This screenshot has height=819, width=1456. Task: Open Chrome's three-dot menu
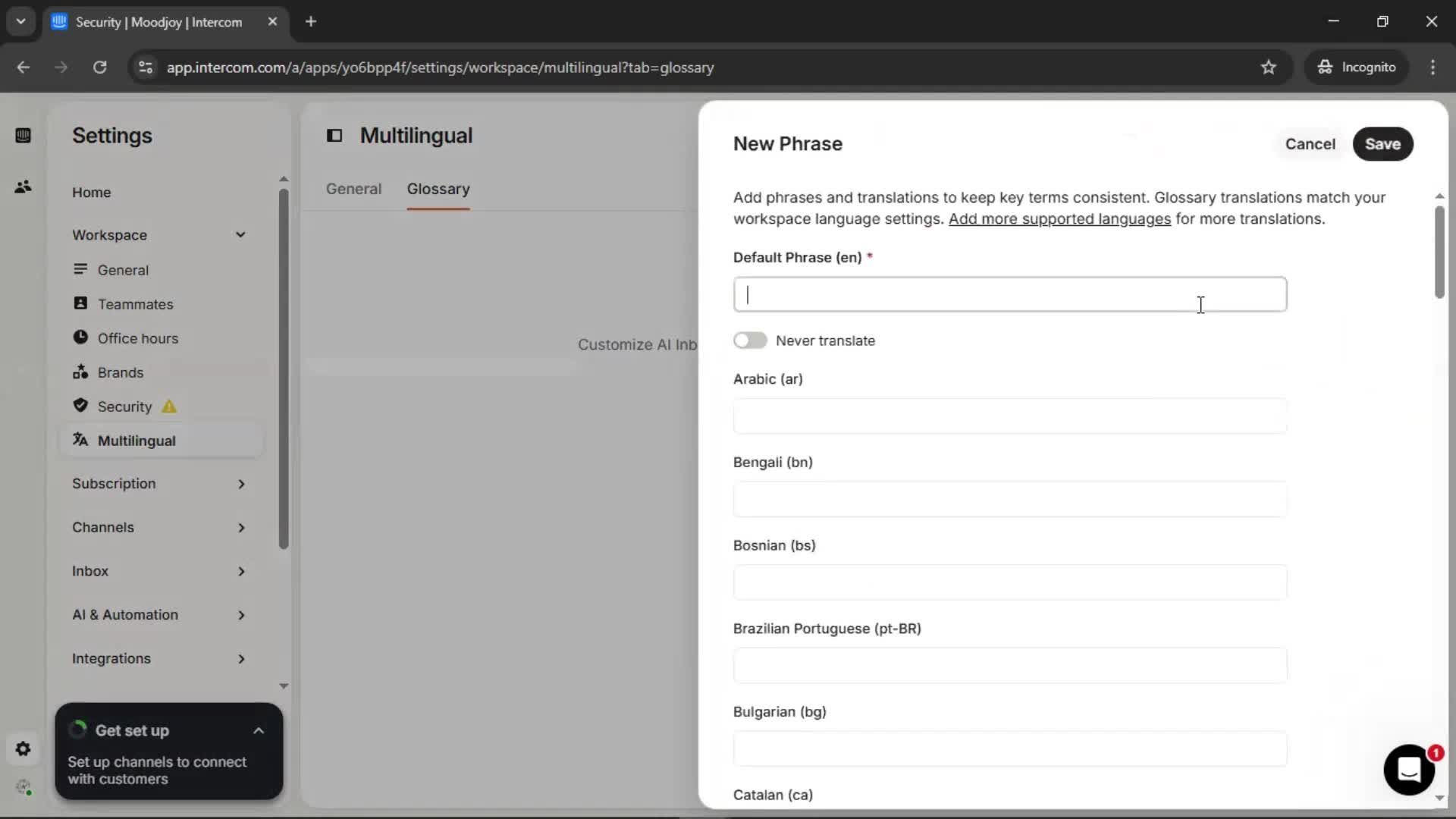1432,67
